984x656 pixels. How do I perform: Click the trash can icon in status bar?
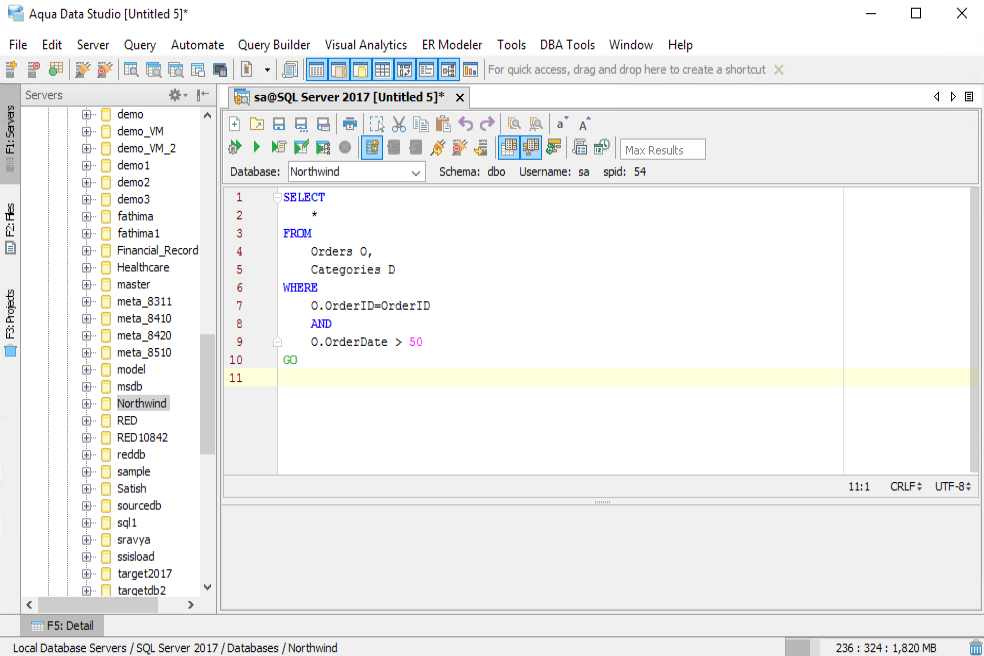tap(975, 647)
